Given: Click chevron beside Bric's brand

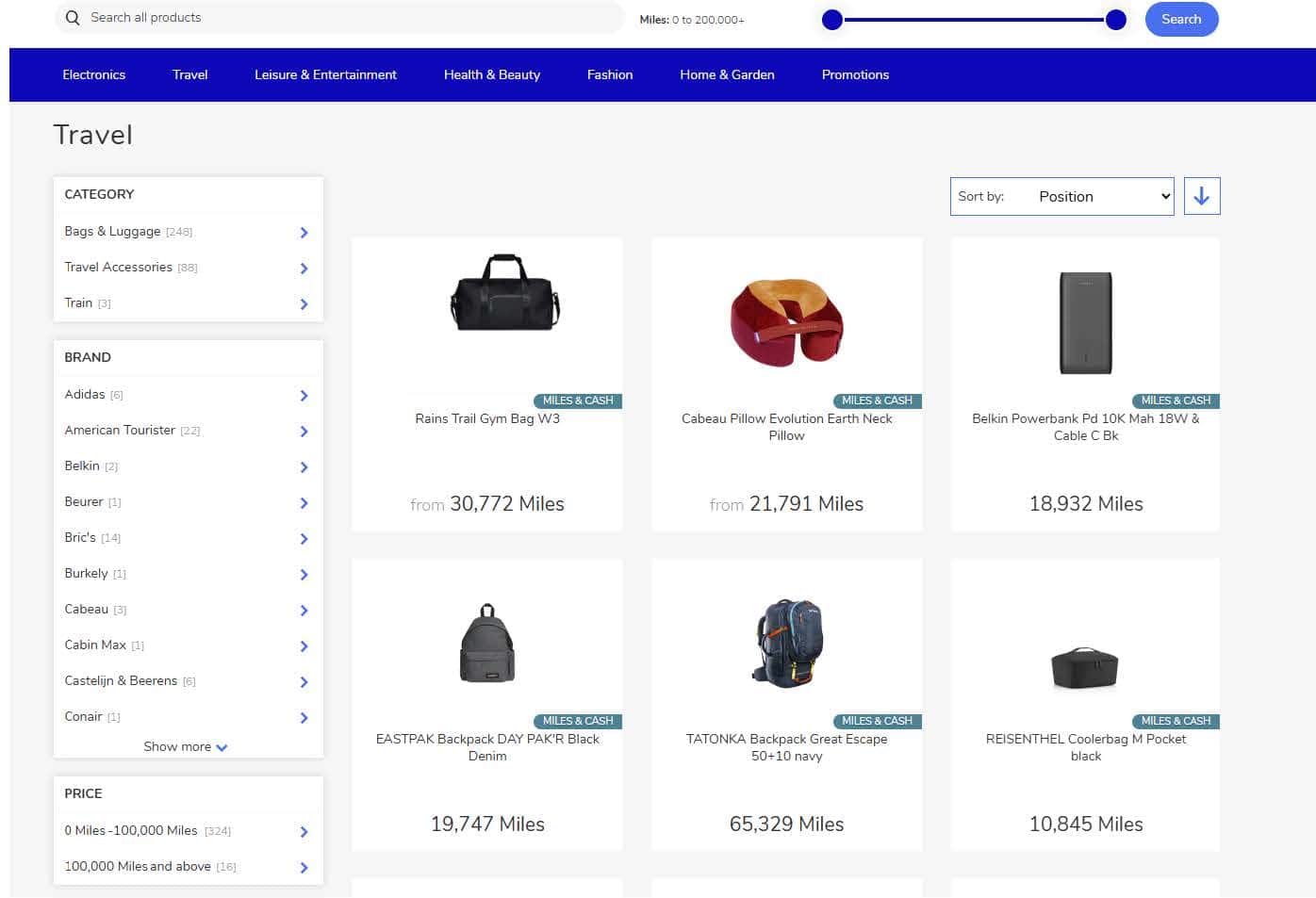Looking at the screenshot, I should (x=304, y=538).
